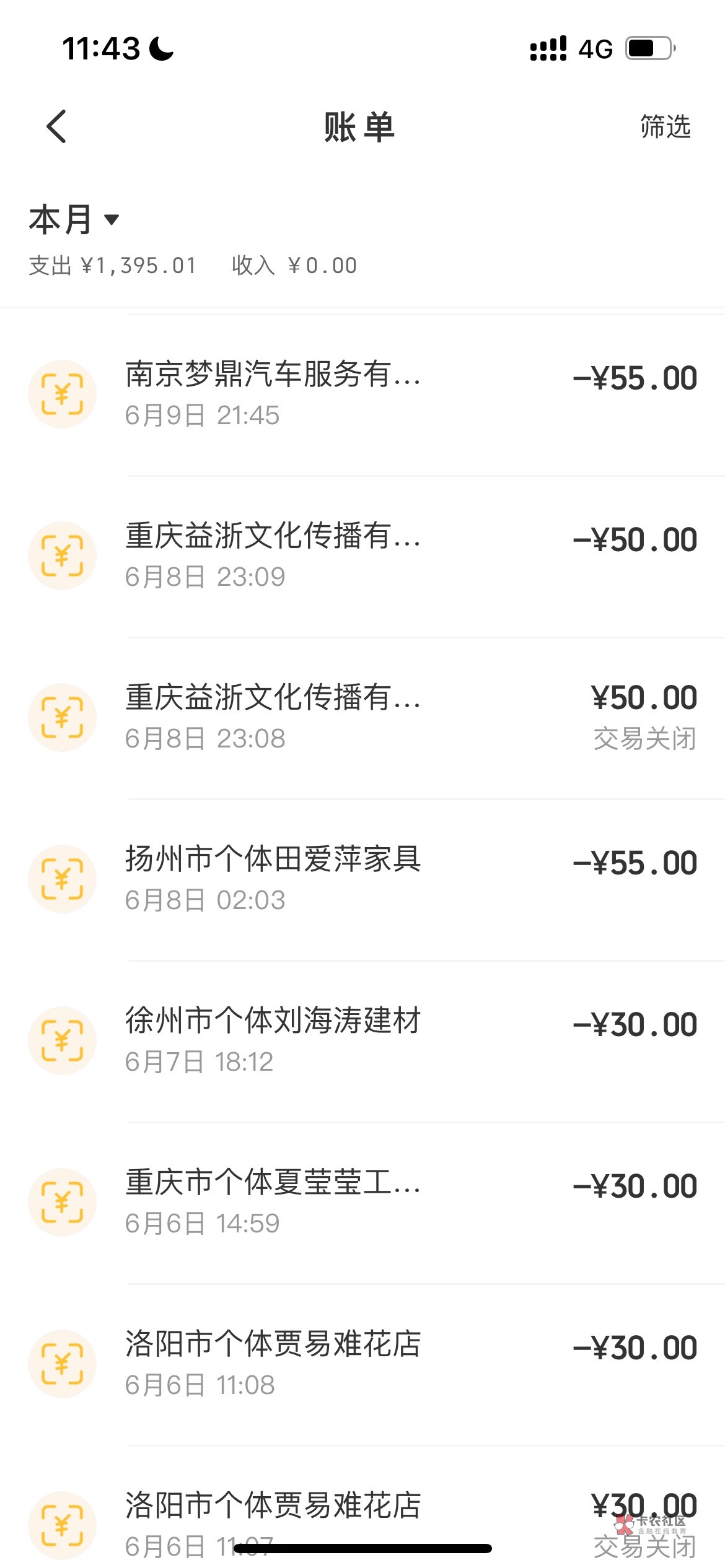Tap scan-pay icon for 徐州市个体刘海涛建材

(x=62, y=1040)
